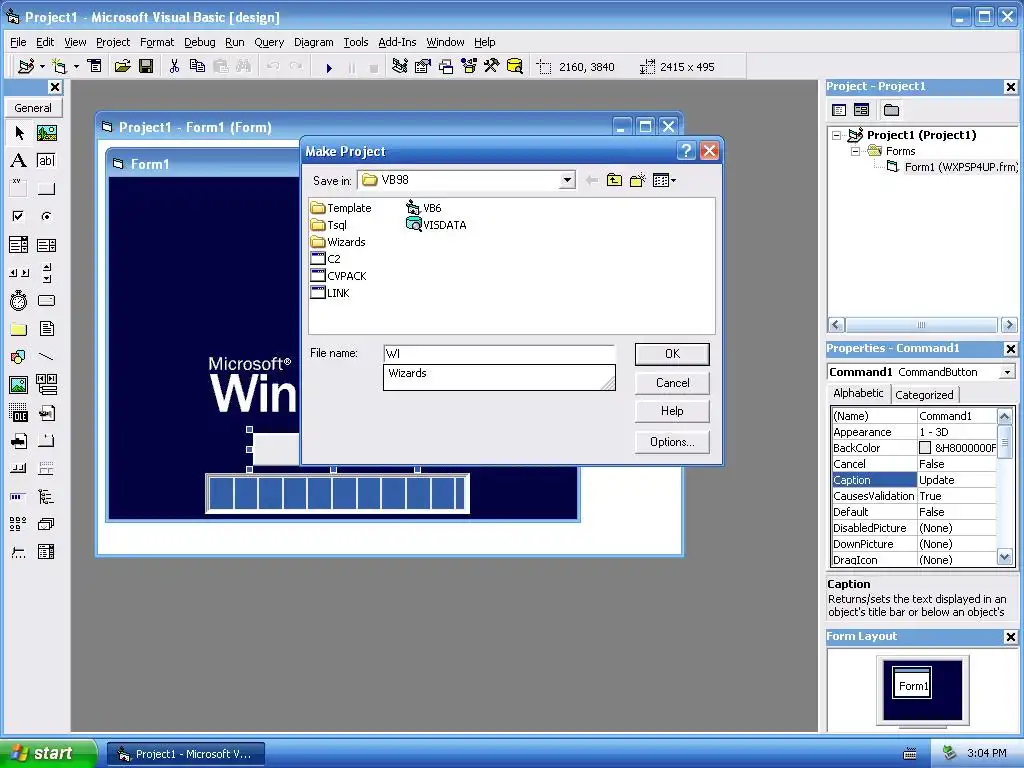The image size is (1024, 768).
Task: Click OK in Make Project dialog
Action: pos(672,354)
